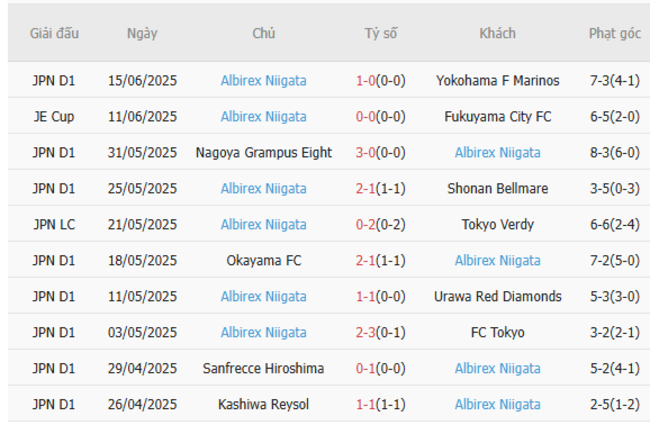Image resolution: width=650 pixels, height=425 pixels.
Task: Open the 0-2(0-2) score against Tokyo Verdy
Action: pos(380,225)
